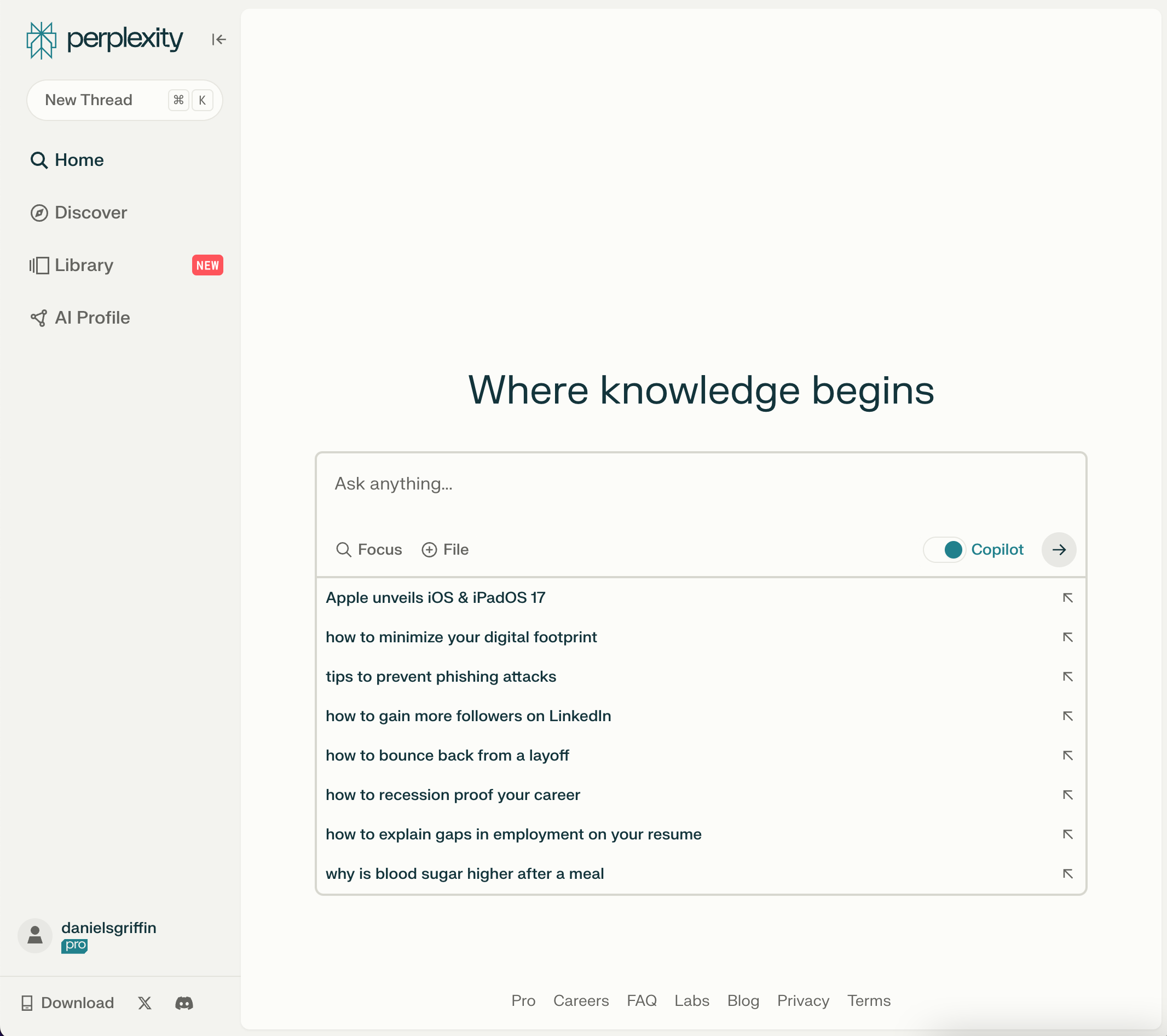Open the Blog footer link
The width and height of the screenshot is (1167, 1036).
pyautogui.click(x=743, y=1000)
